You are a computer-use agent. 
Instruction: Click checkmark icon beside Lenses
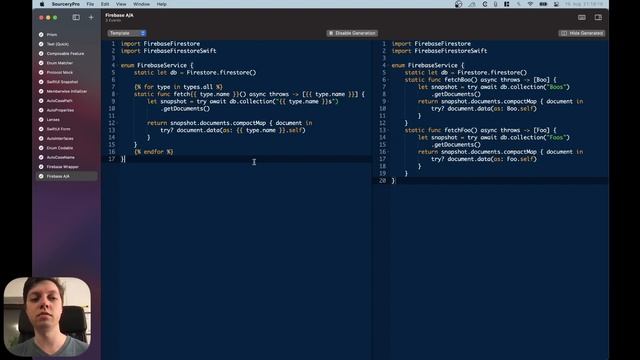coord(41,120)
